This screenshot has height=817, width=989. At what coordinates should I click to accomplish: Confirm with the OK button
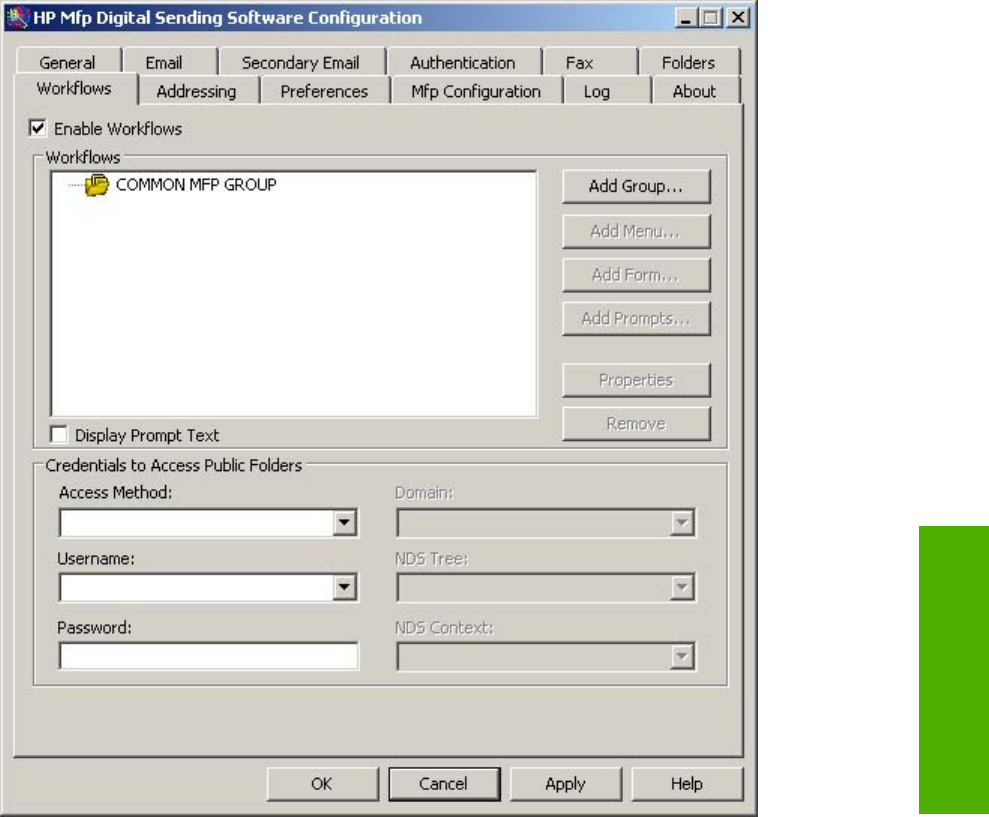(322, 784)
